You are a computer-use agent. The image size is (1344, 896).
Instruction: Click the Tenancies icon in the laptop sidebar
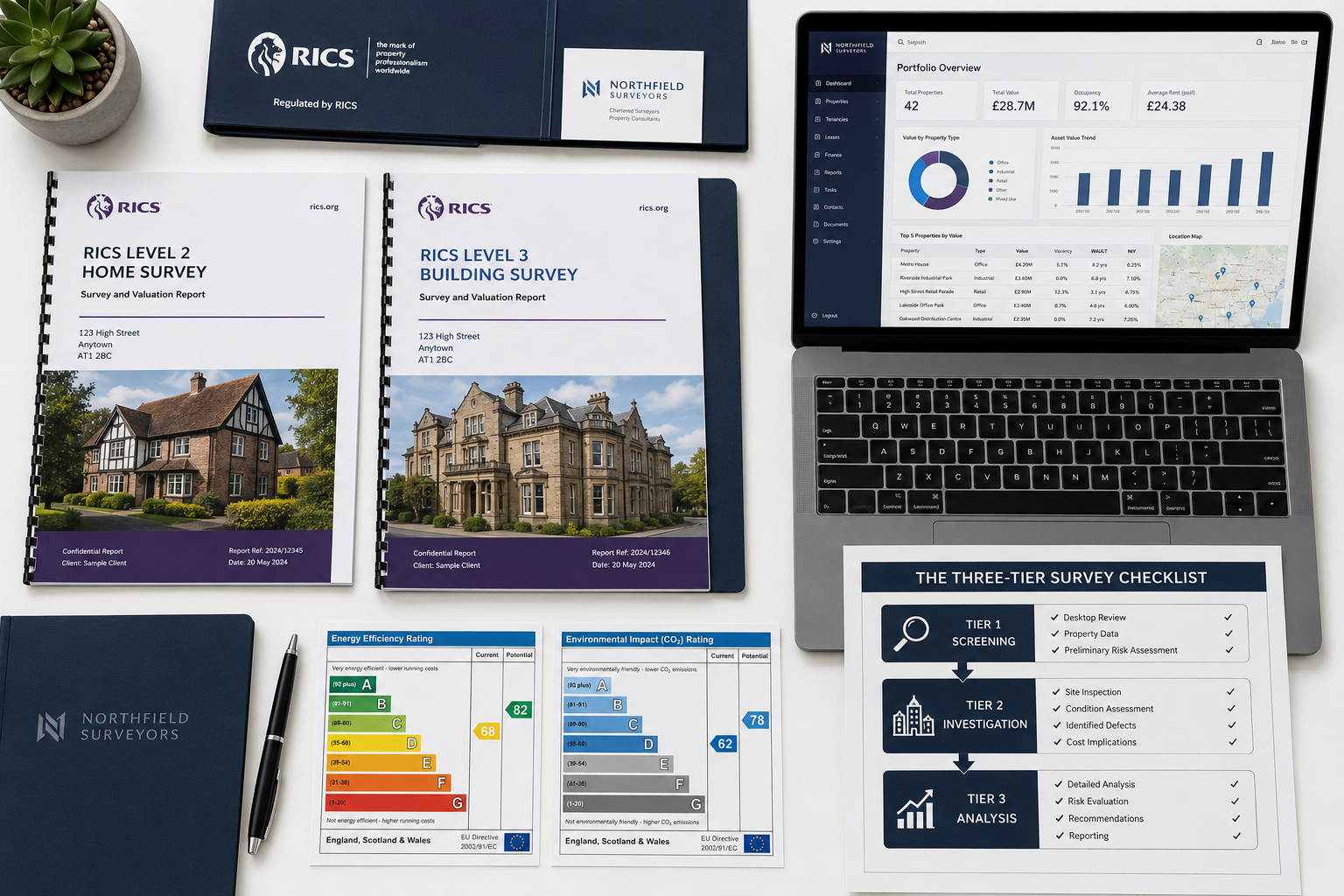pyautogui.click(x=818, y=119)
